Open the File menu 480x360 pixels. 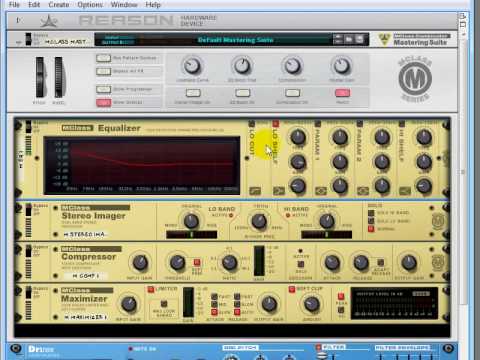[x=14, y=5]
